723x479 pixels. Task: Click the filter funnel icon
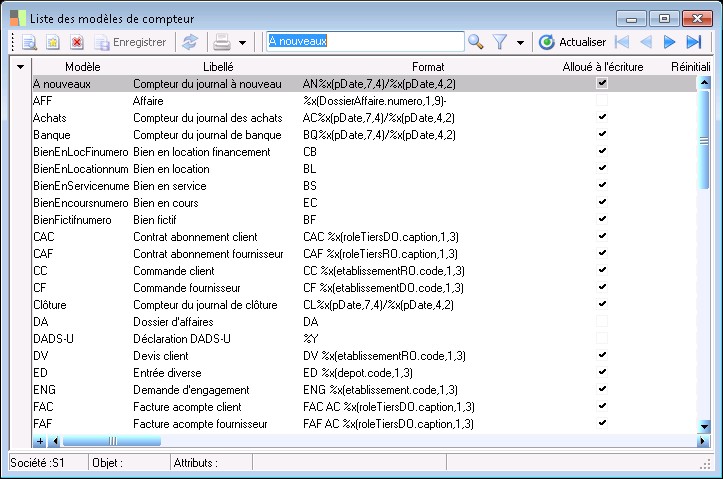coord(500,42)
